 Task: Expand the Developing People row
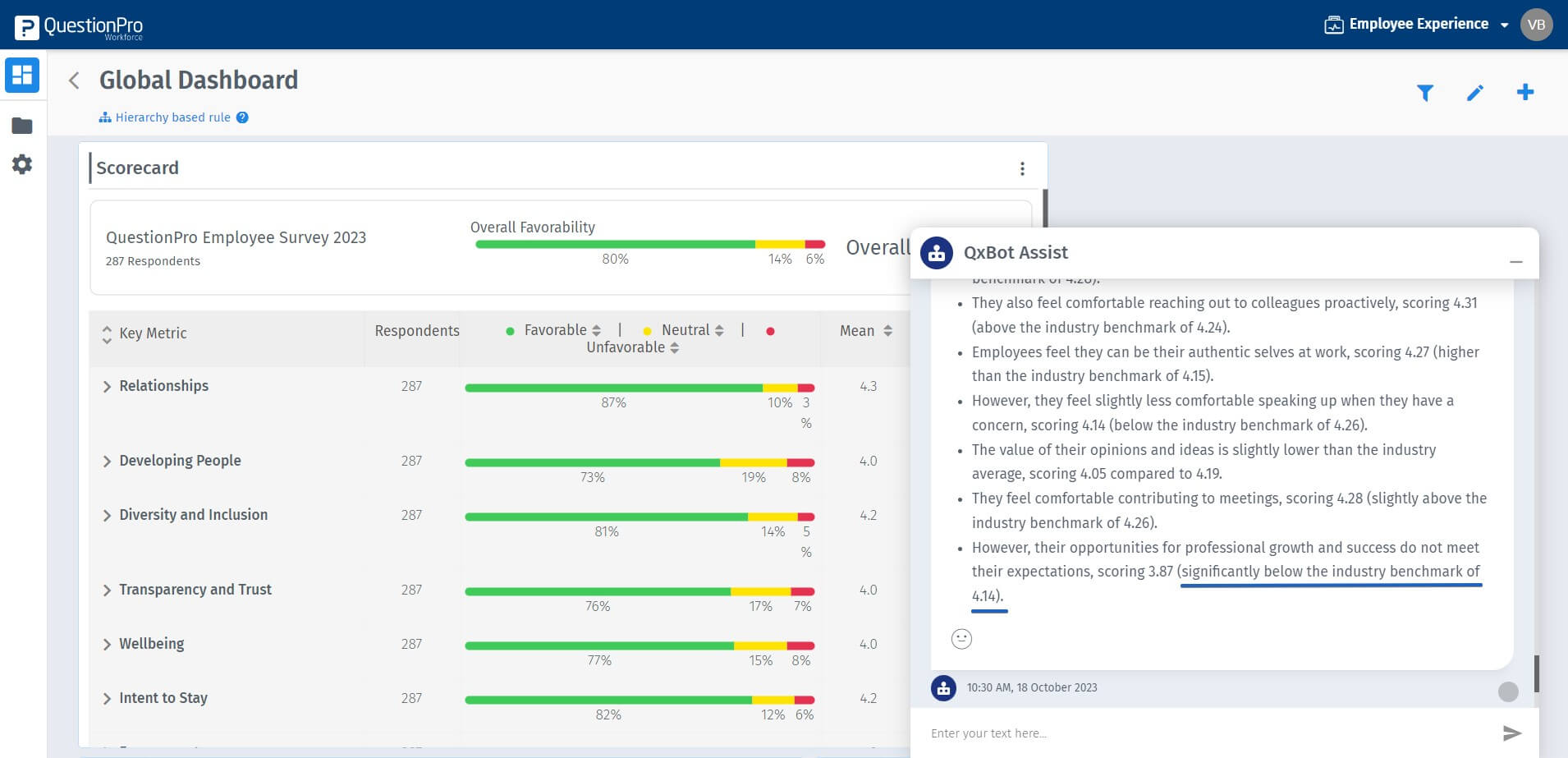[x=107, y=462]
